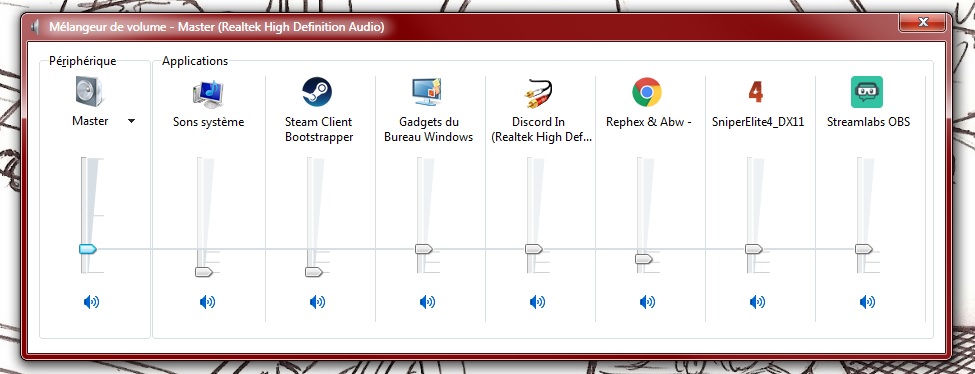Screen dimensions: 975x374
Task: Click the Streamlabs OBS volume slider handle
Action: 864,249
